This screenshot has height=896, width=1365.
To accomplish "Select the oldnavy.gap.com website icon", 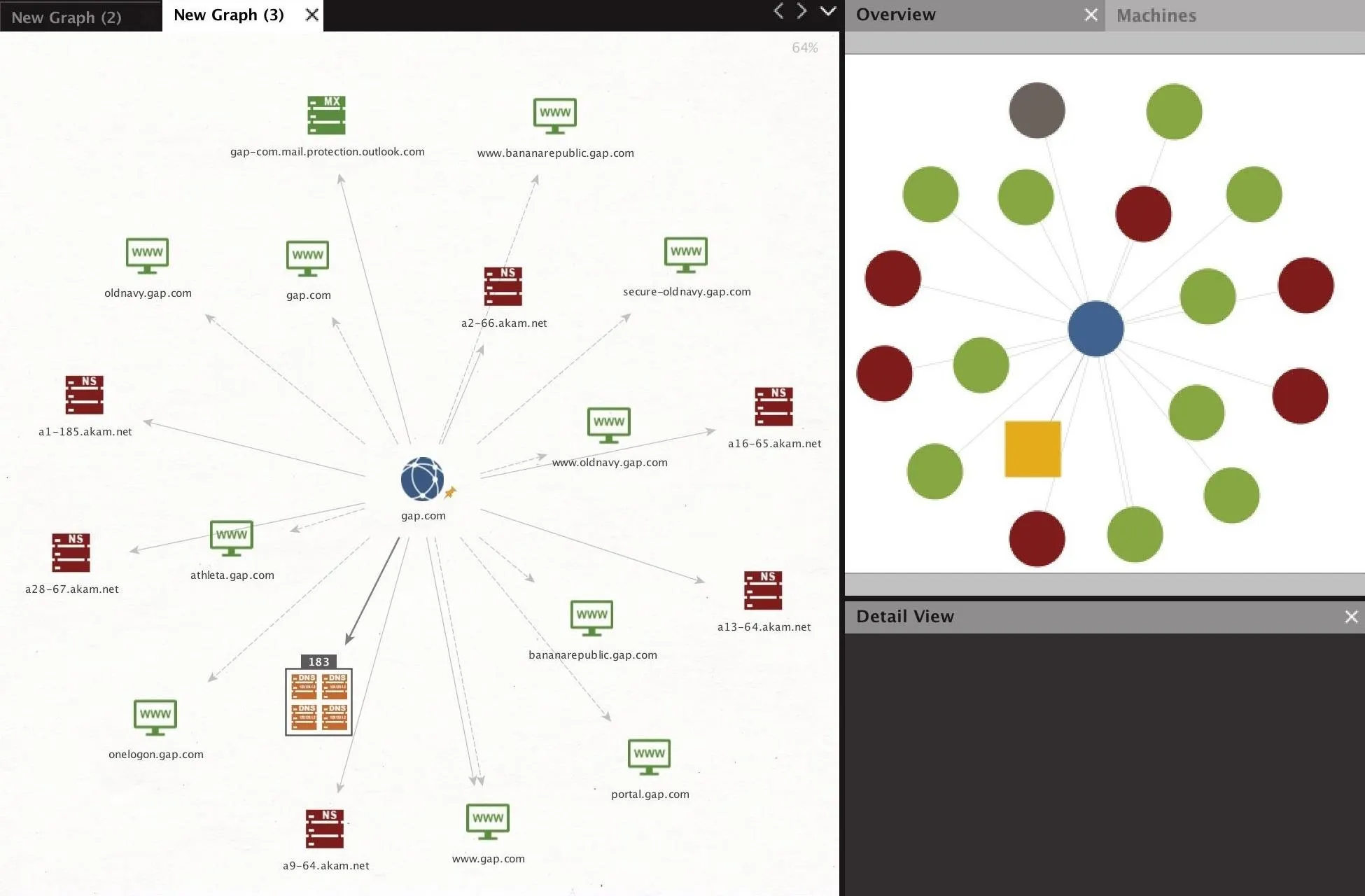I will tap(147, 255).
